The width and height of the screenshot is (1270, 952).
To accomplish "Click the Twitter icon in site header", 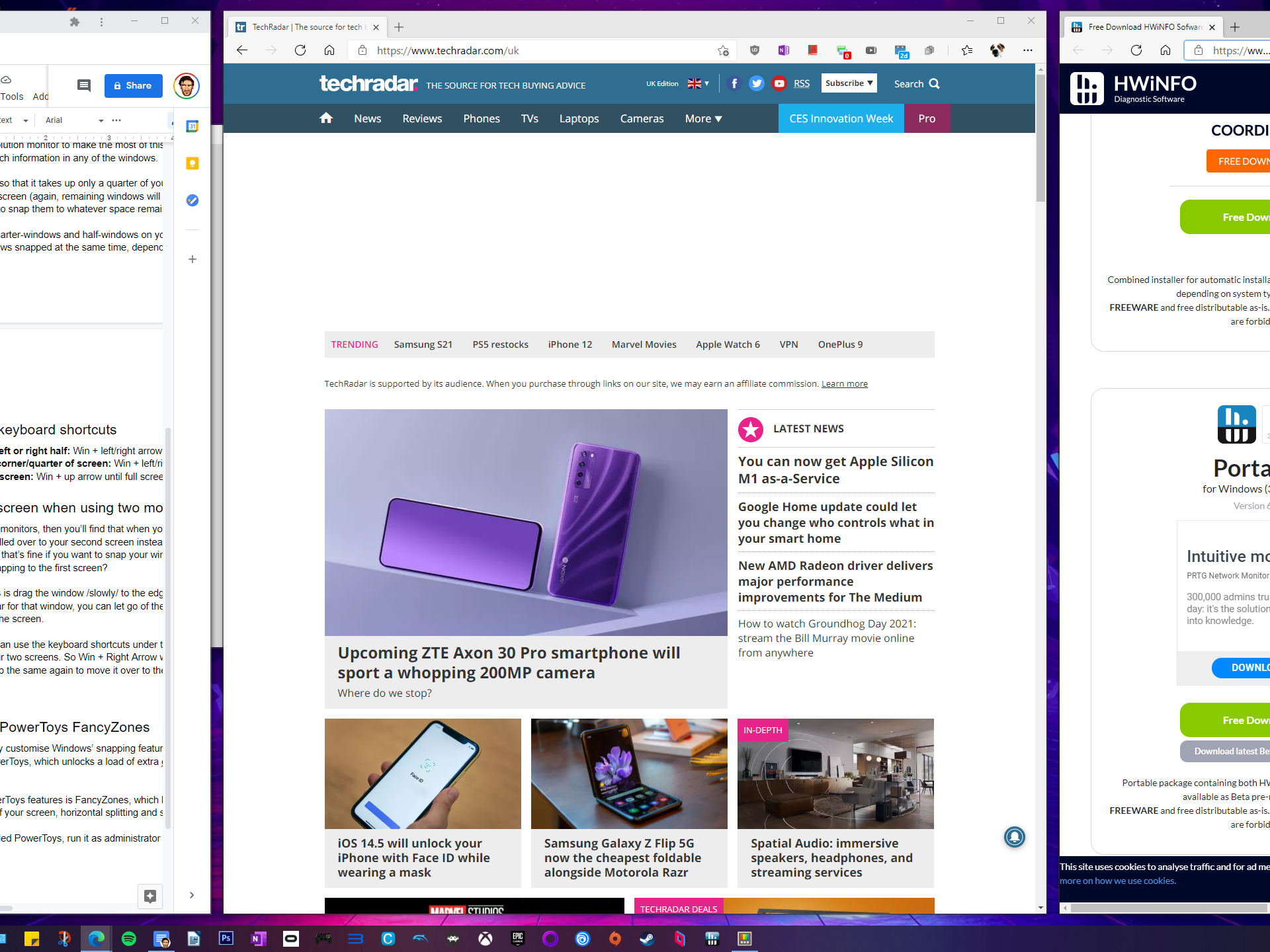I will pos(757,83).
